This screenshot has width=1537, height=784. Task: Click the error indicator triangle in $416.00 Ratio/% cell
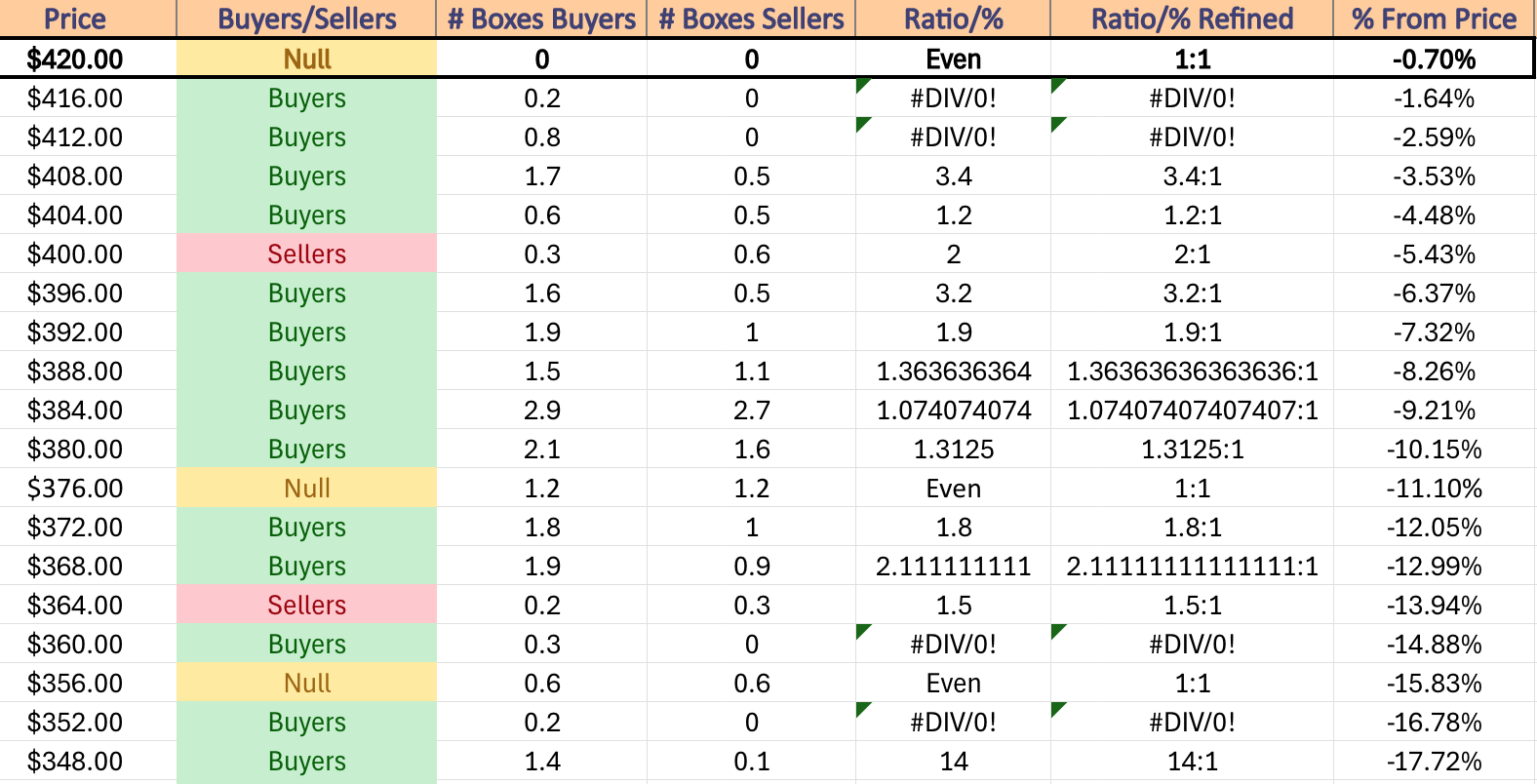pos(862,85)
